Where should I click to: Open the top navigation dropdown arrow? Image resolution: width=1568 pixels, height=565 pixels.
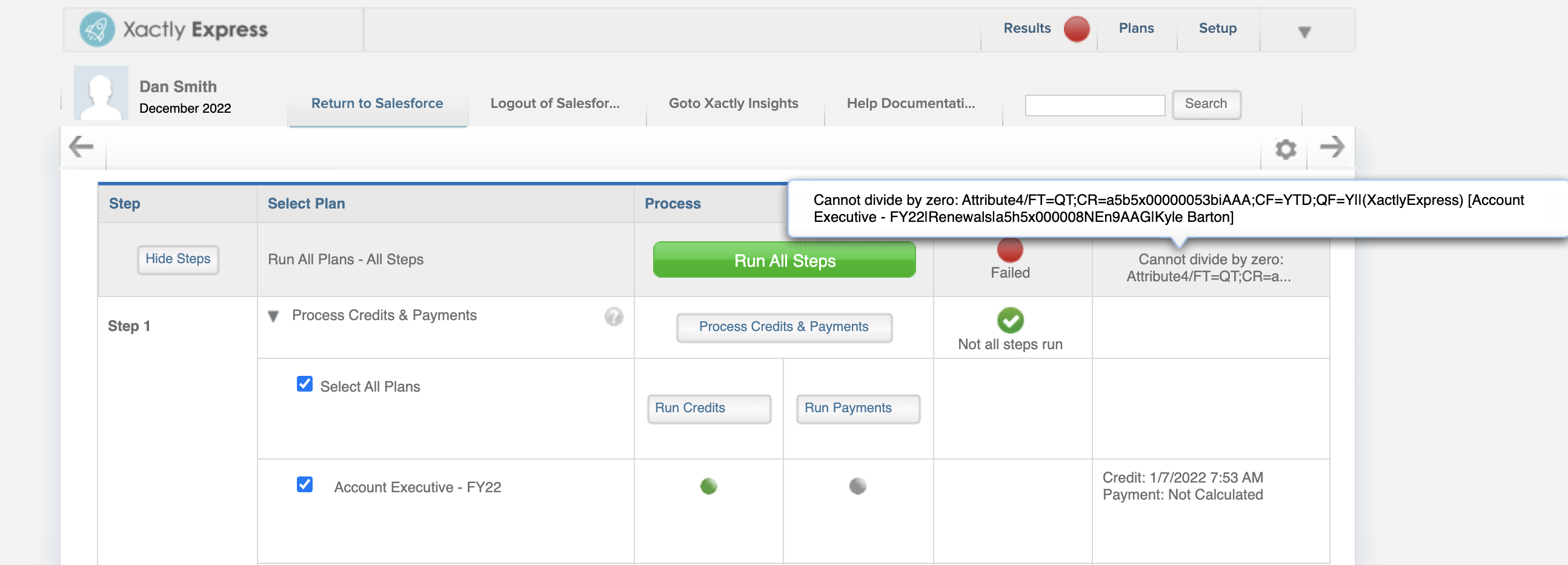1304,32
